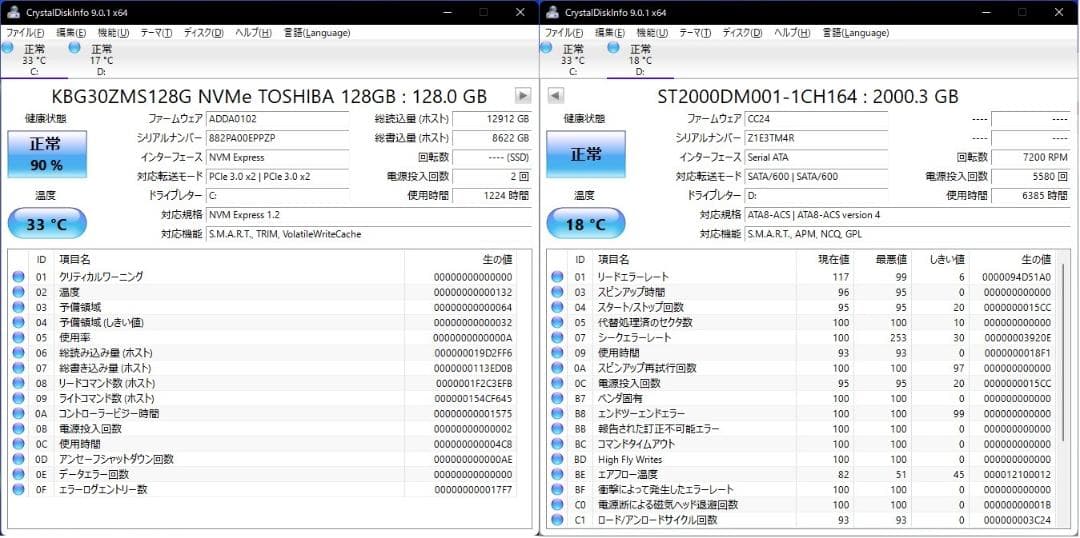Click serial number field 882PA00EPPZP

click(x=278, y=138)
